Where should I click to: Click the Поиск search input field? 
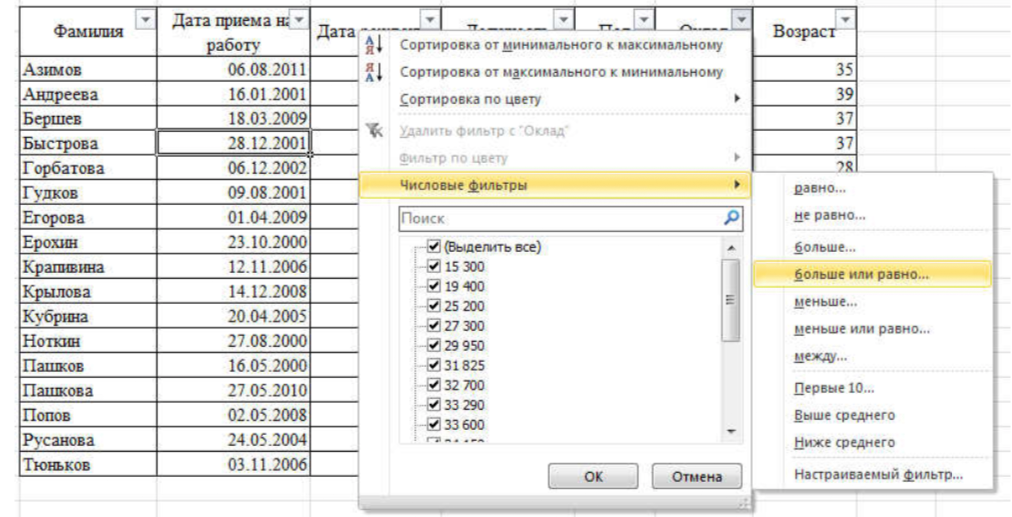click(x=560, y=217)
